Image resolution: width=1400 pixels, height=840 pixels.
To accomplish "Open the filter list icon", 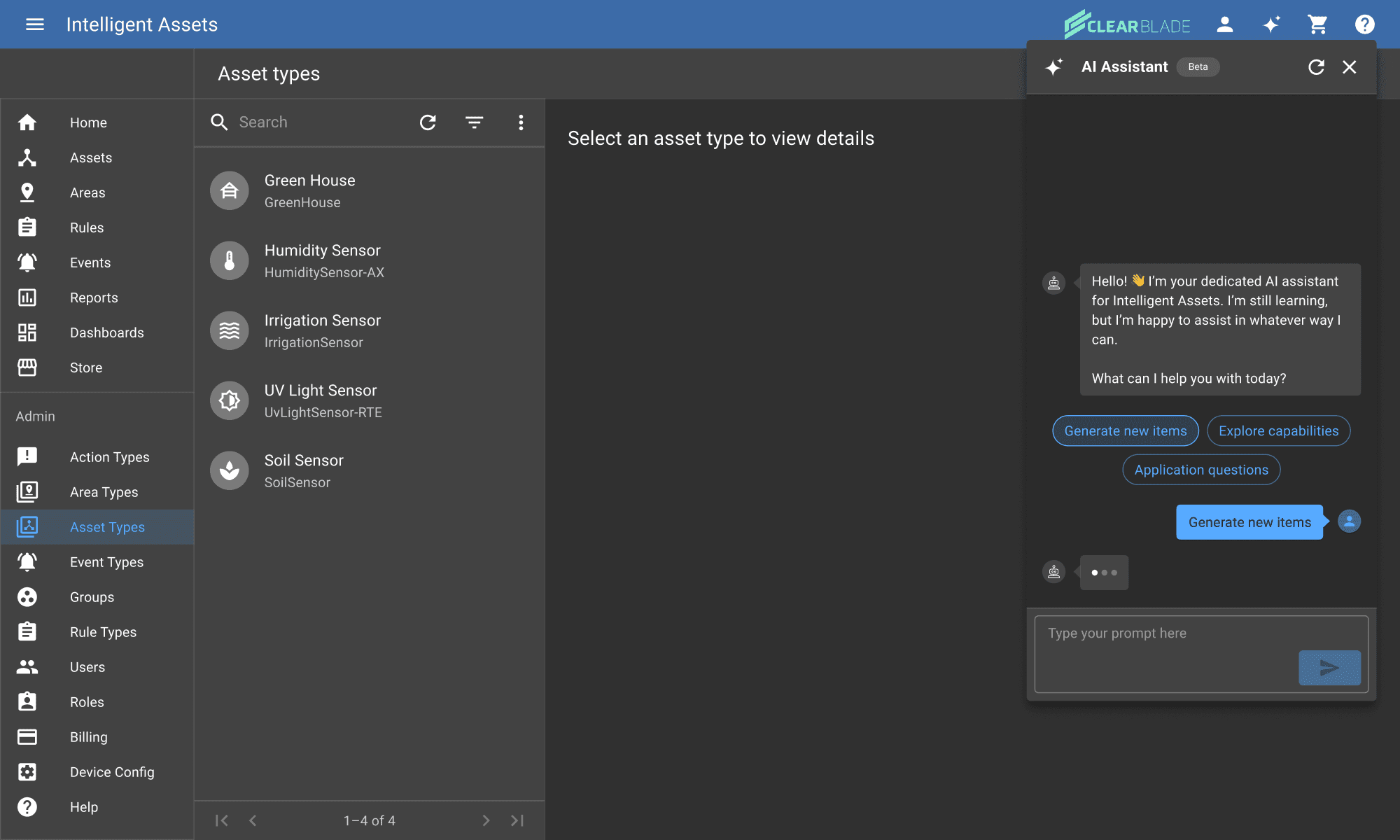I will tap(474, 122).
